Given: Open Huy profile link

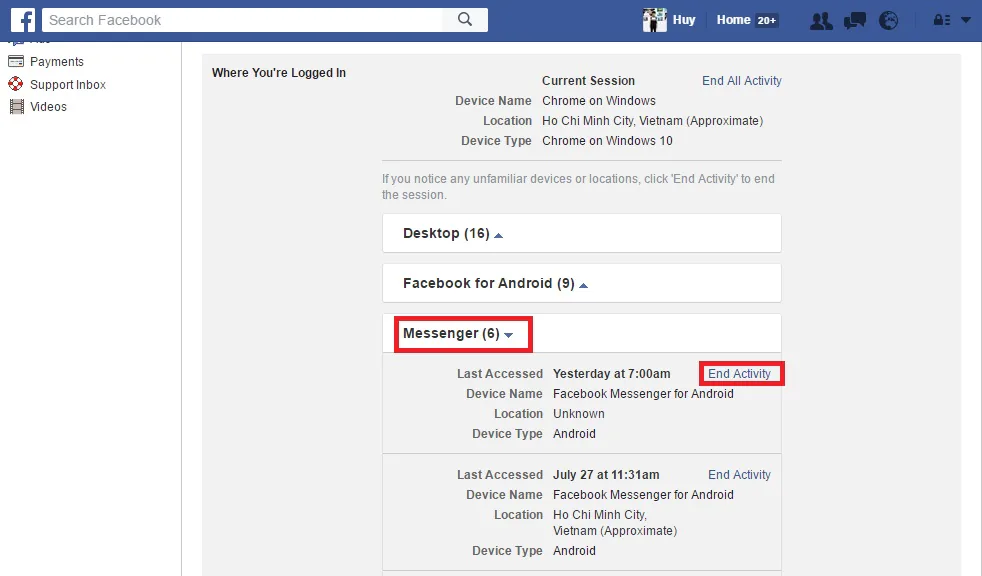Looking at the screenshot, I should click(684, 20).
